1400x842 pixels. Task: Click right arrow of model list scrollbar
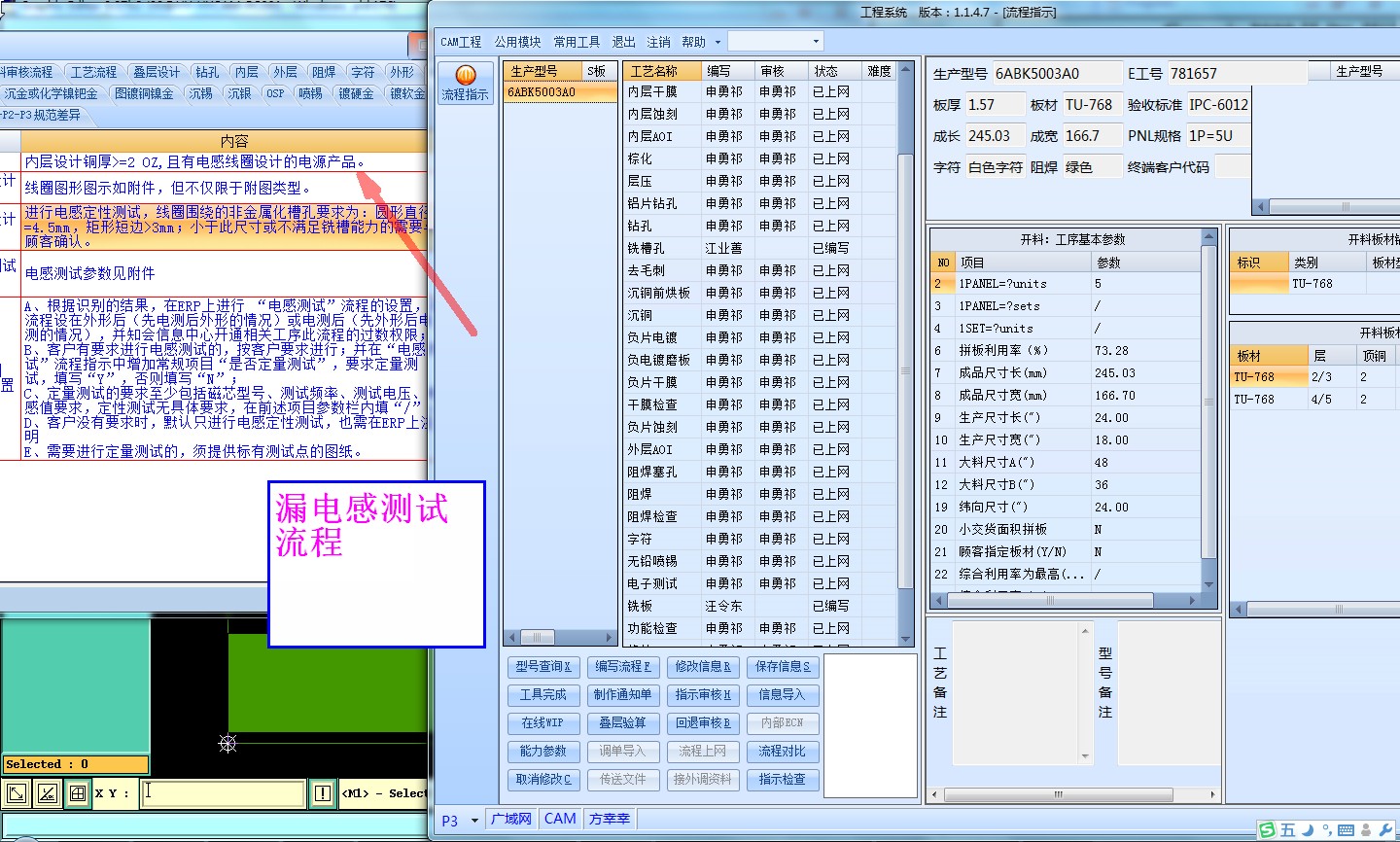tap(610, 638)
